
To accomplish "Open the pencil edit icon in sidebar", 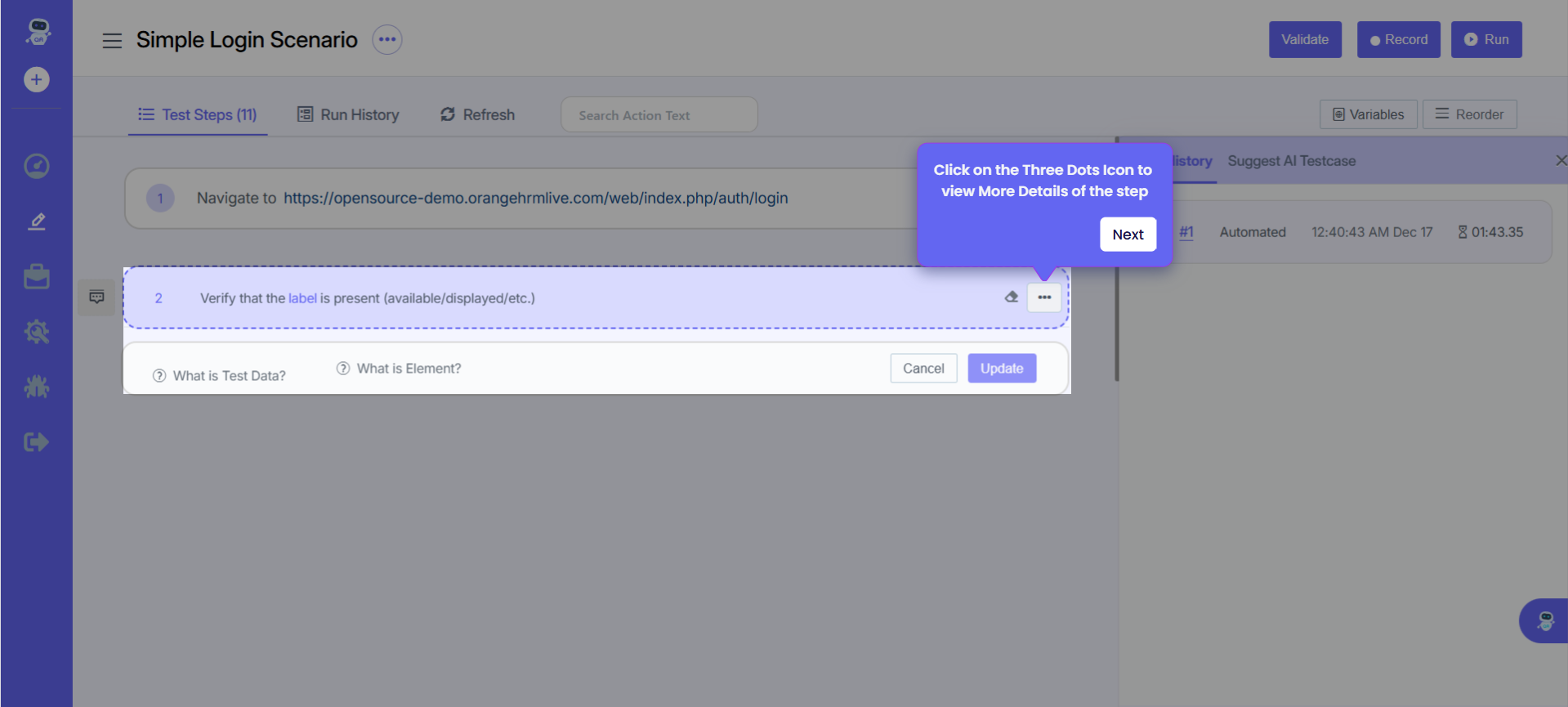I will tap(37, 221).
